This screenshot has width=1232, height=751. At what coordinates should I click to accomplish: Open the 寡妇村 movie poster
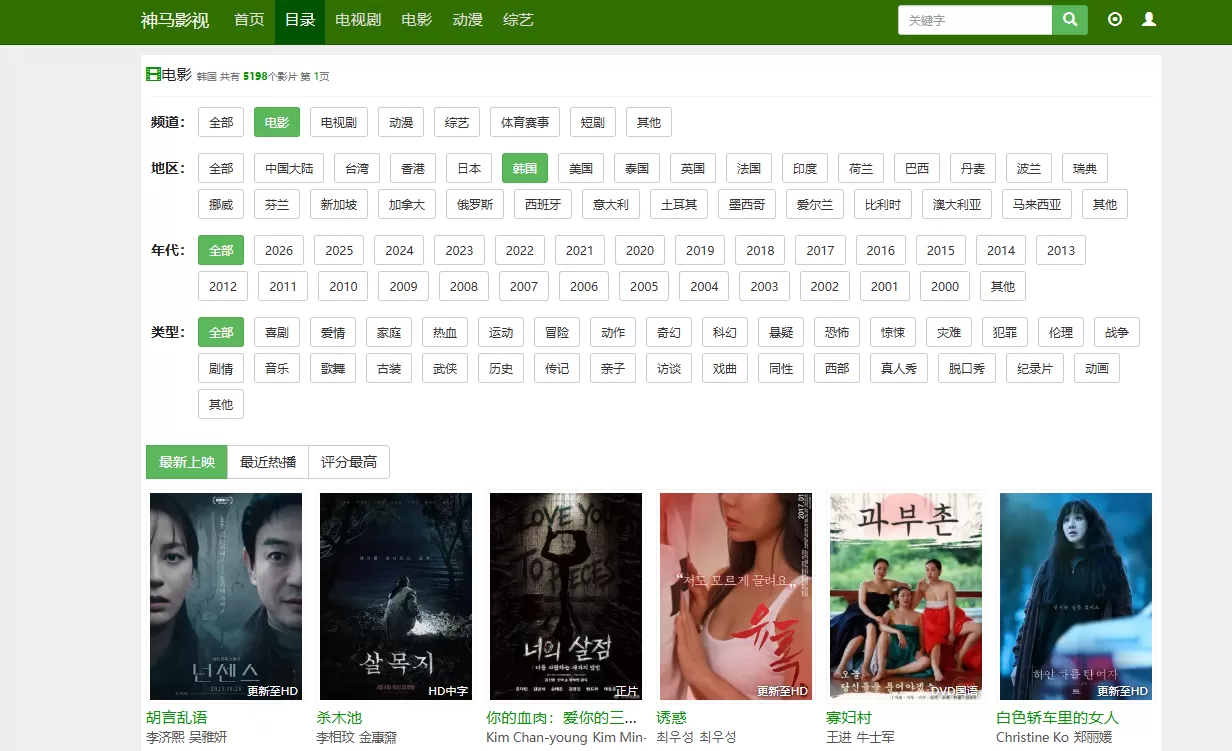coord(906,596)
